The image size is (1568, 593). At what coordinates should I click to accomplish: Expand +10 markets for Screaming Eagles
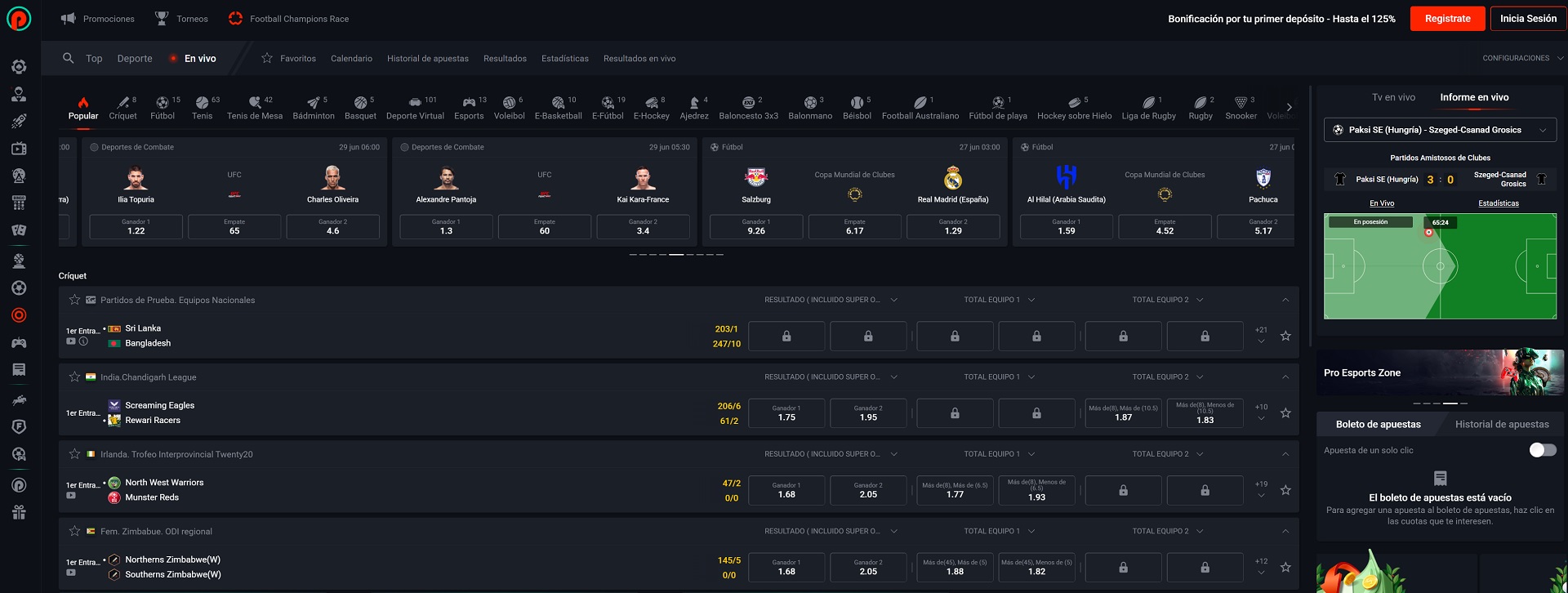(1261, 412)
